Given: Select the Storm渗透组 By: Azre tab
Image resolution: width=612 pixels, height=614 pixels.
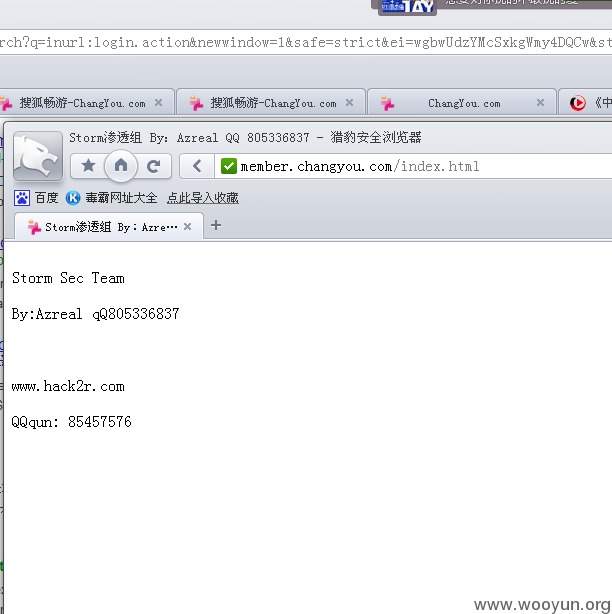Looking at the screenshot, I should tap(109, 226).
